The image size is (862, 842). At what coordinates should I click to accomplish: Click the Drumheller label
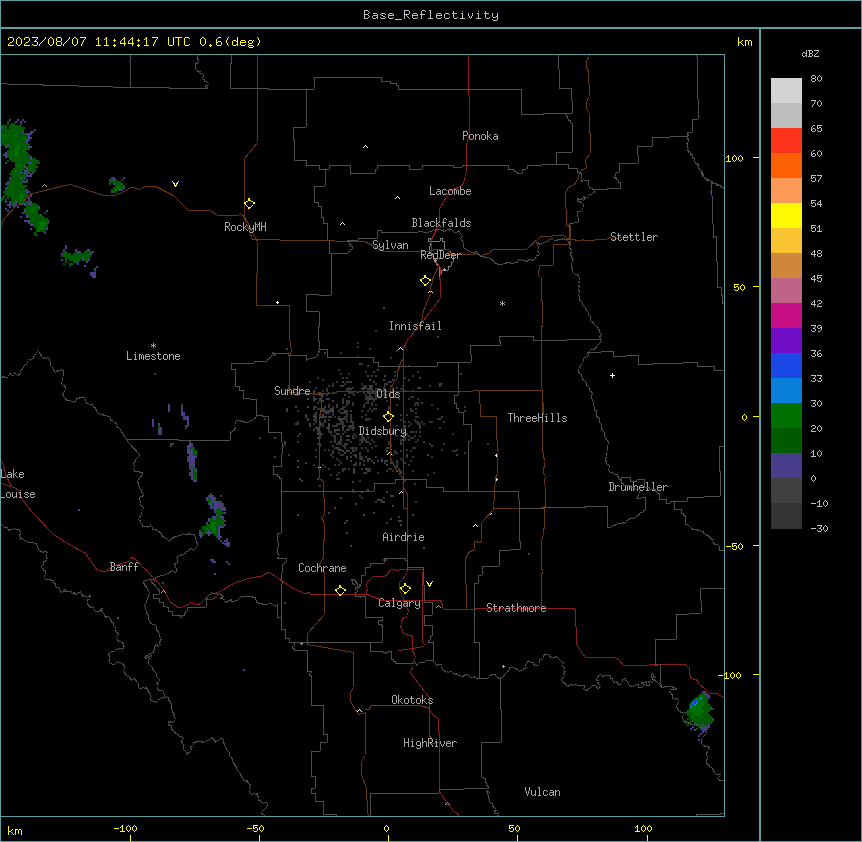tap(638, 487)
